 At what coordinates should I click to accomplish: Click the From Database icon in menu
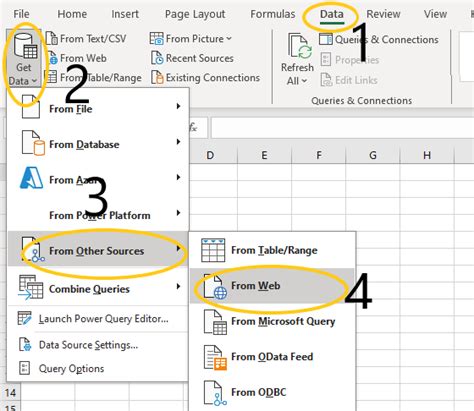click(33, 143)
